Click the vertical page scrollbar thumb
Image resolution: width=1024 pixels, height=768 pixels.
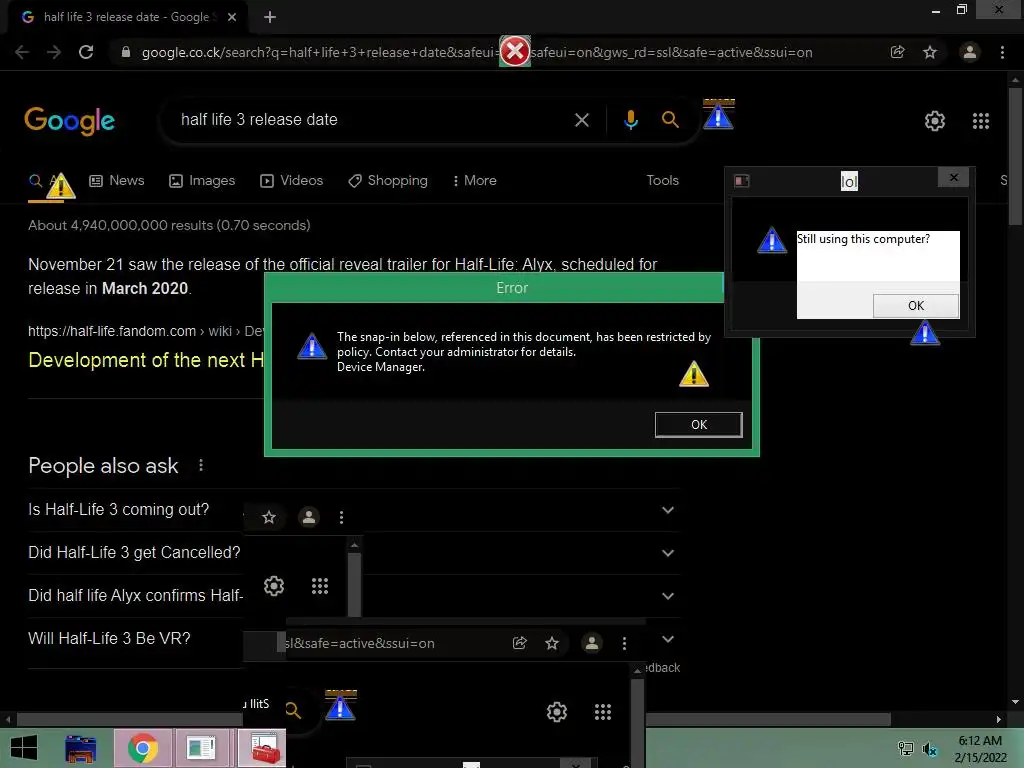tap(1015, 155)
